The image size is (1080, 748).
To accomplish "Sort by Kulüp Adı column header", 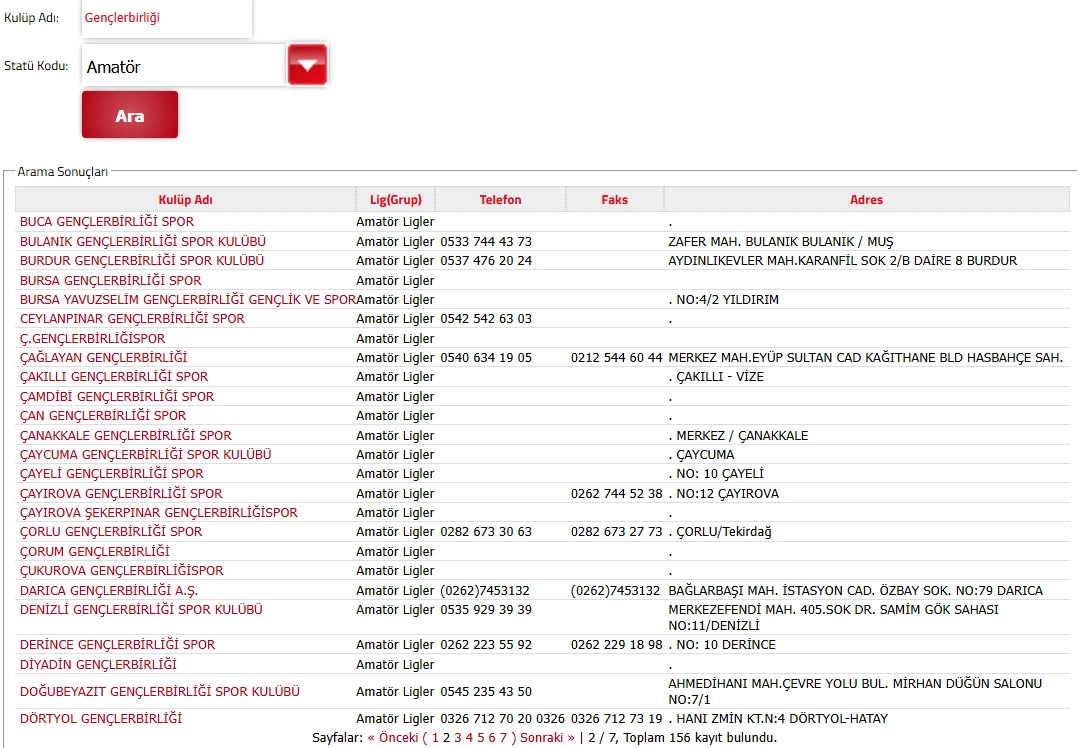I will (x=185, y=200).
